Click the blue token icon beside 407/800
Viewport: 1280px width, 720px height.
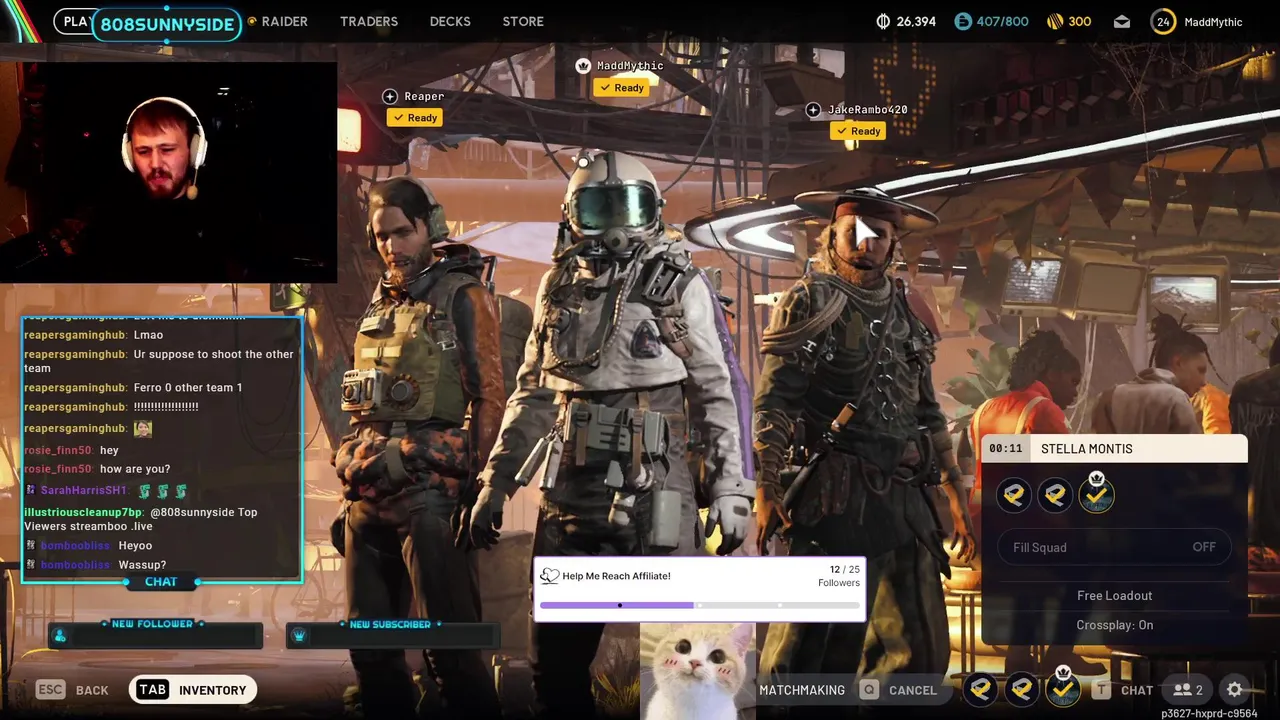962,21
